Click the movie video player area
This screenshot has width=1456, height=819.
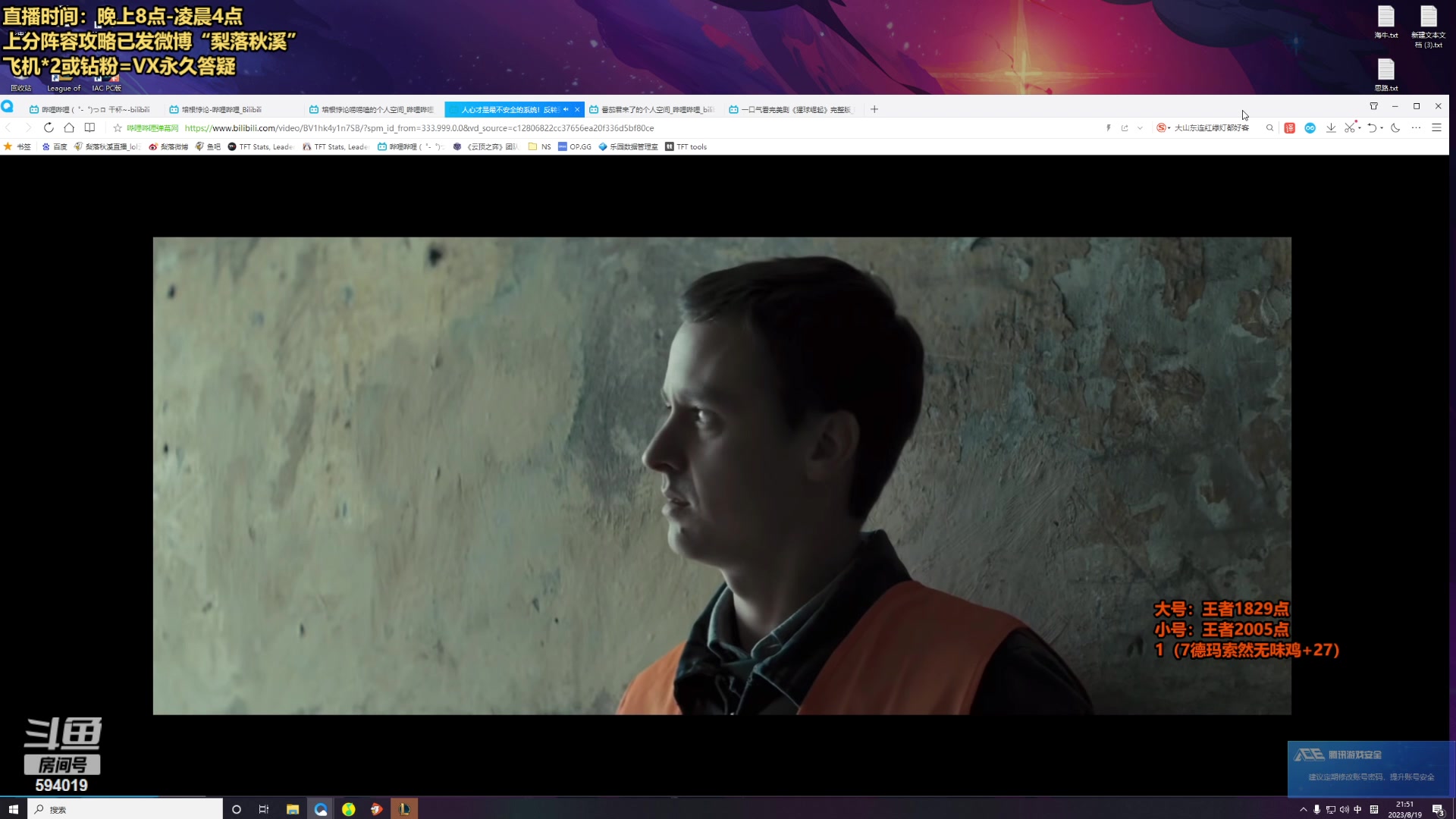coord(722,475)
